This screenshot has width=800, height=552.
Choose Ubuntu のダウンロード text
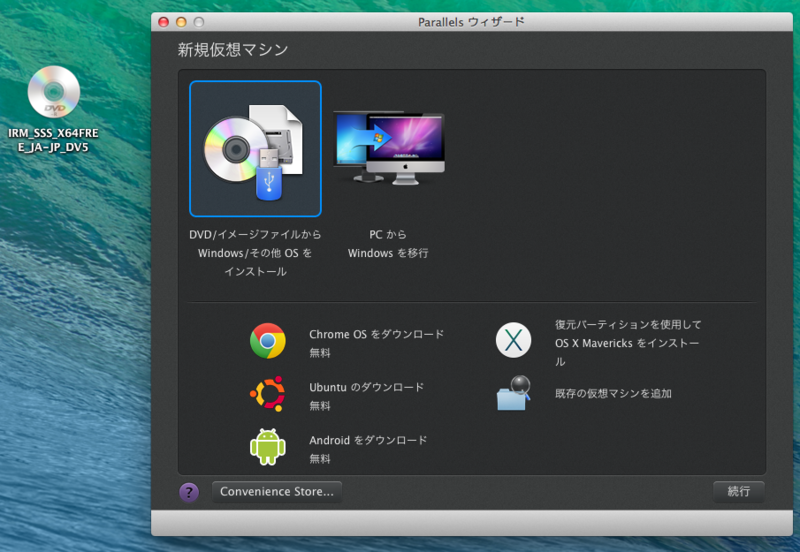(366, 387)
